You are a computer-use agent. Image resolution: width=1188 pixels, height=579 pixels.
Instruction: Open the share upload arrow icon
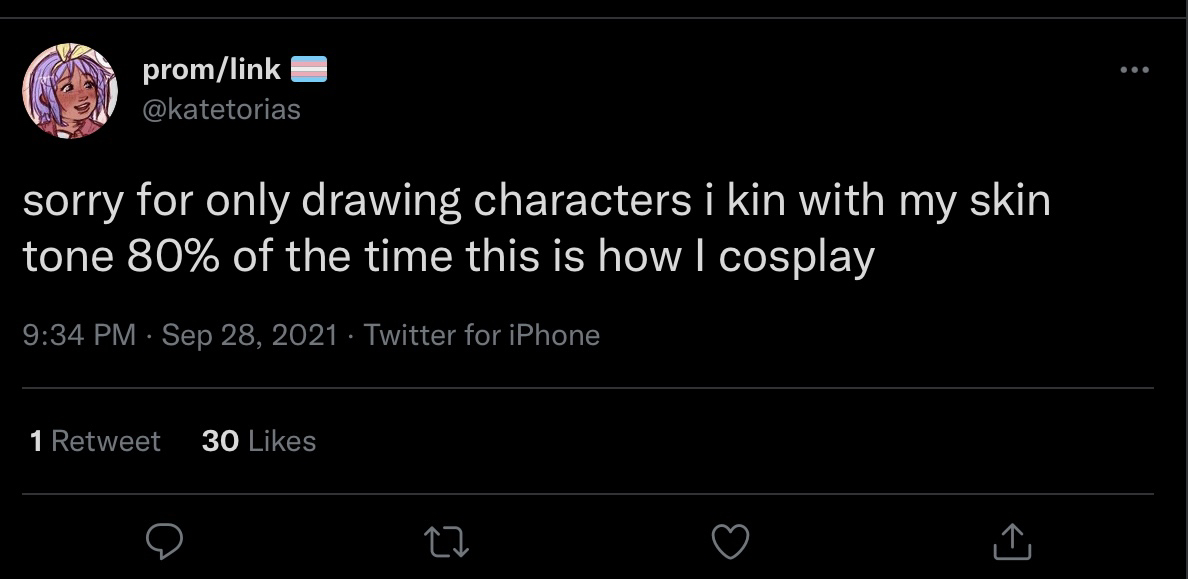1012,541
